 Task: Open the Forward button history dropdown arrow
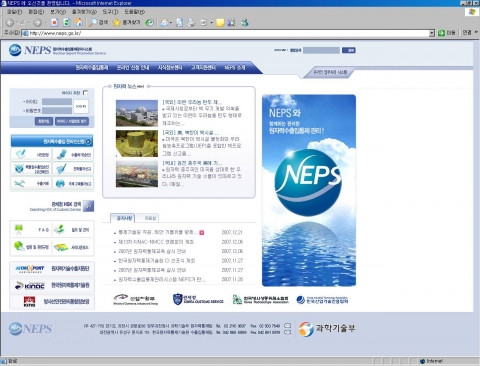[45, 23]
